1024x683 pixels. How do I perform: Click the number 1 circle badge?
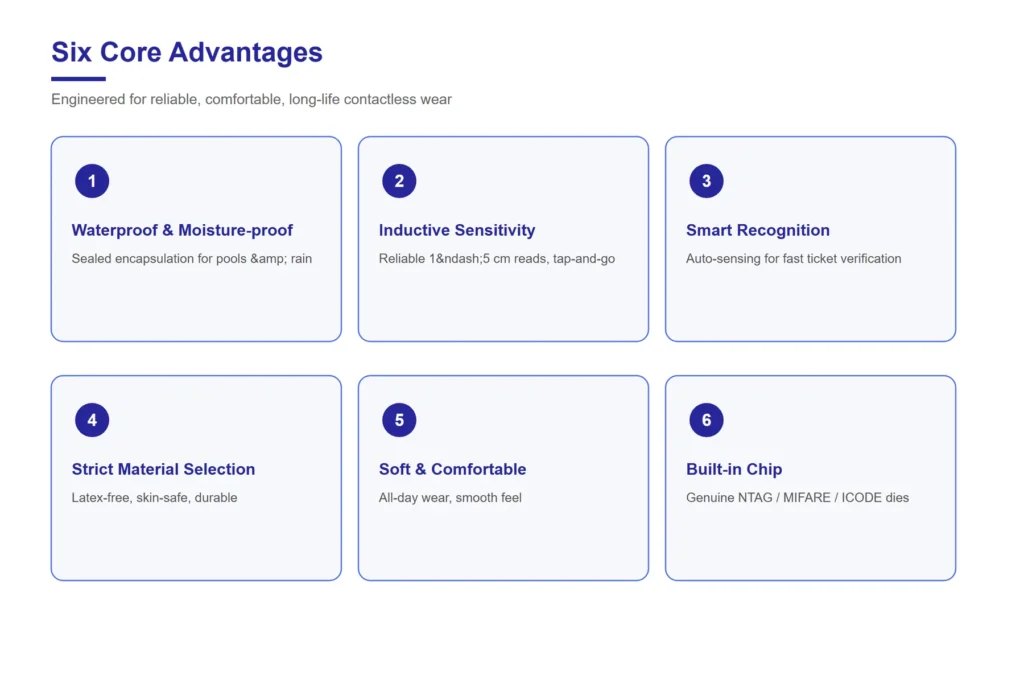pos(92,181)
